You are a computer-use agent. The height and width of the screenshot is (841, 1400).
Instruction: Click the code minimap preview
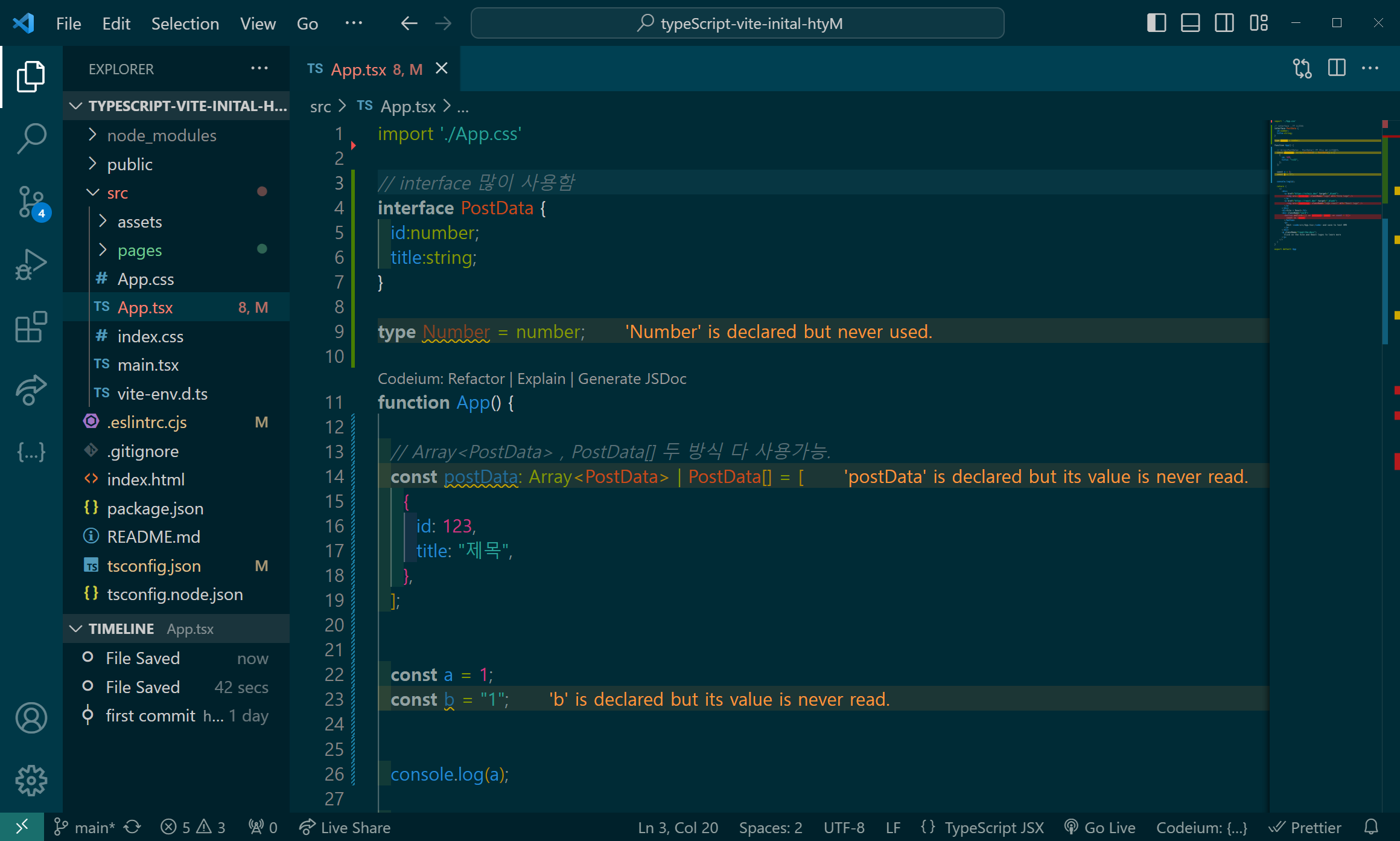pos(1325,185)
